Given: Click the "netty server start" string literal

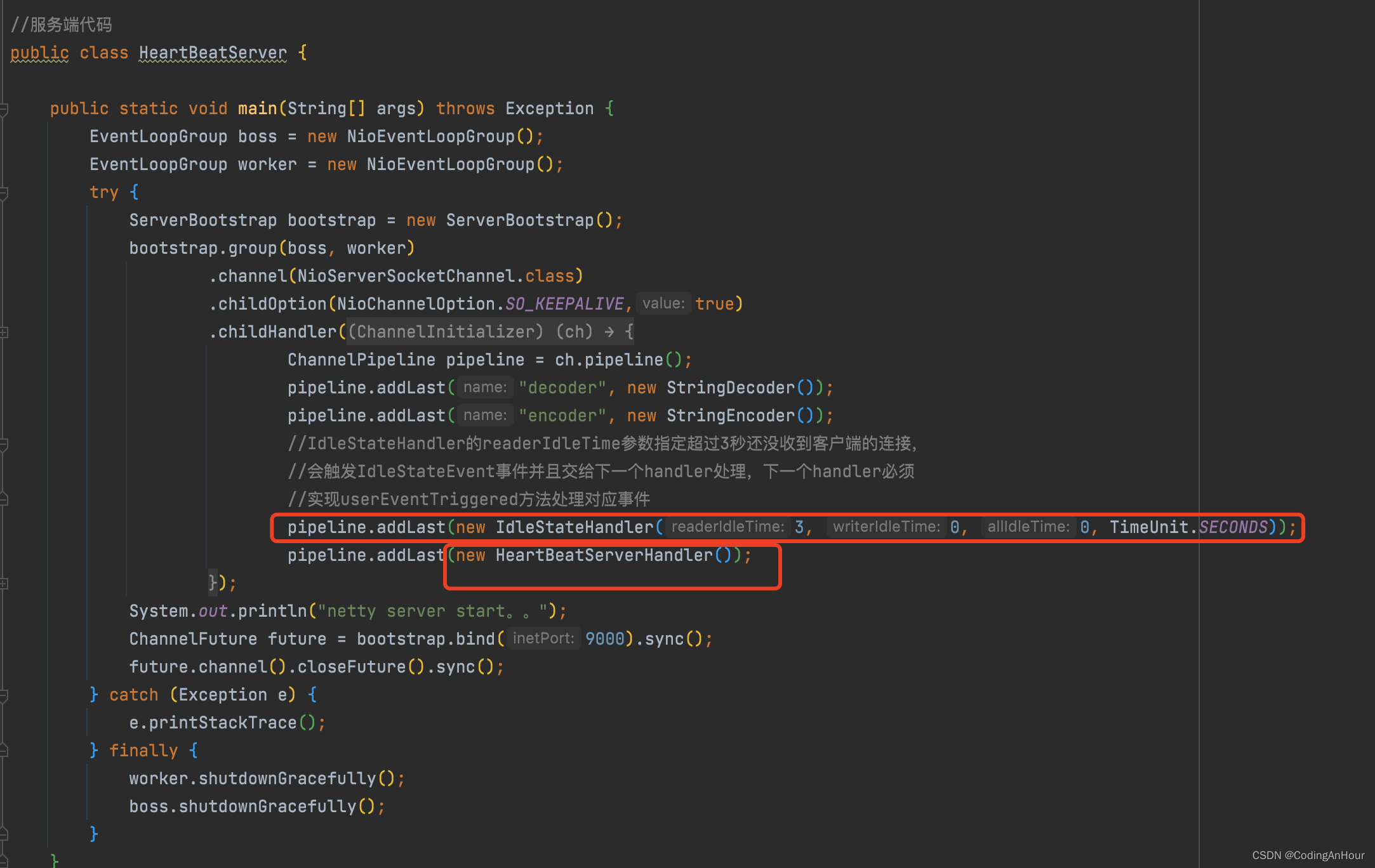Looking at the screenshot, I should (432, 611).
